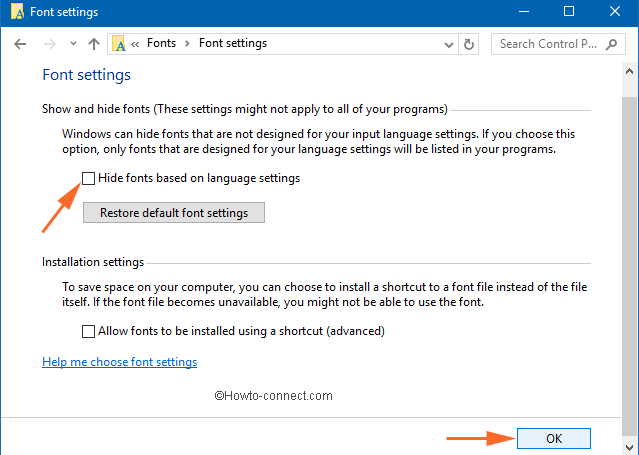Screen dimensions: 639x455
Task: Focus the Search Control Panel box
Action: [558, 44]
